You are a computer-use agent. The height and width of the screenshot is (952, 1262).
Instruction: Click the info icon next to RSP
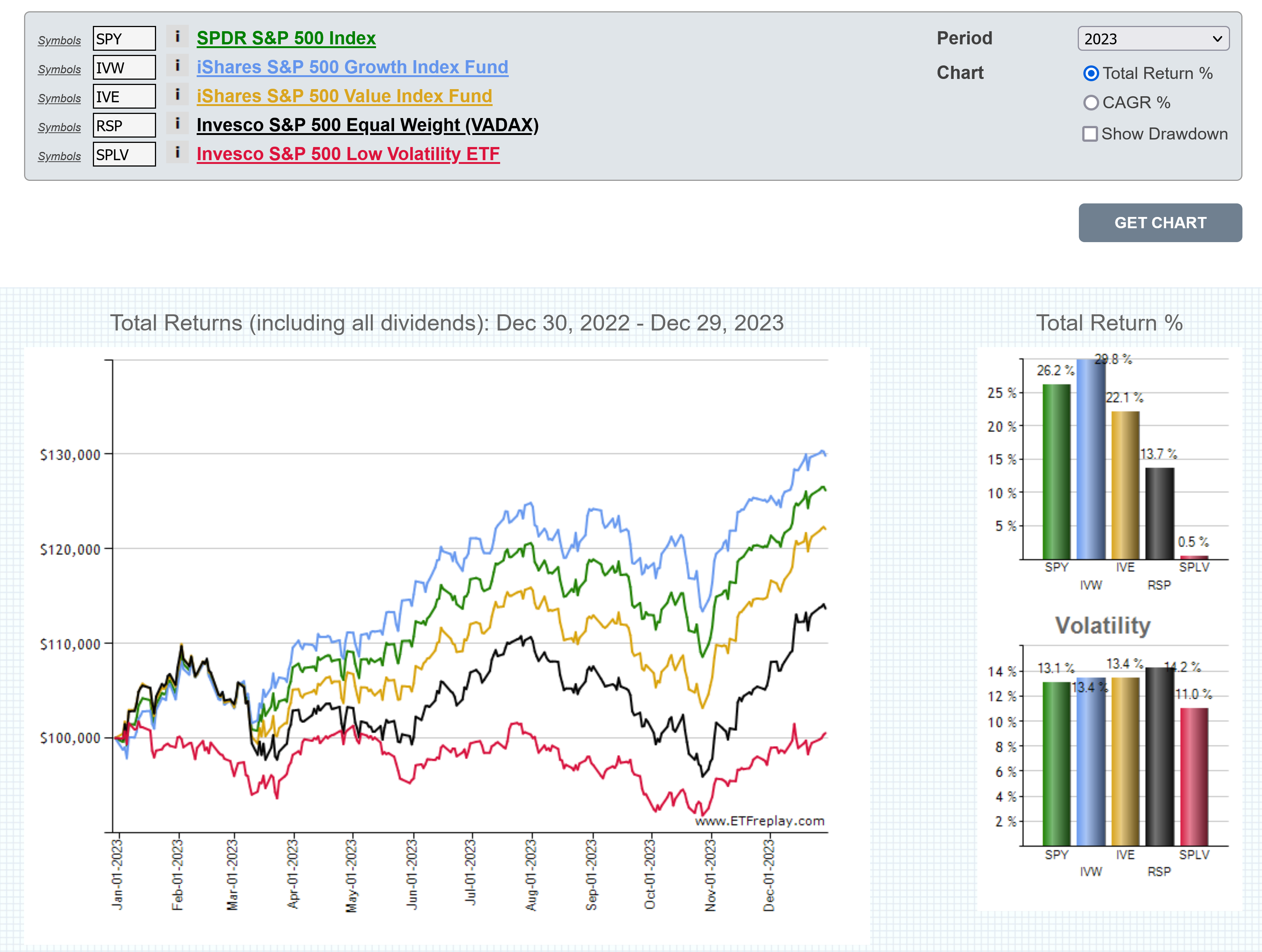177,124
